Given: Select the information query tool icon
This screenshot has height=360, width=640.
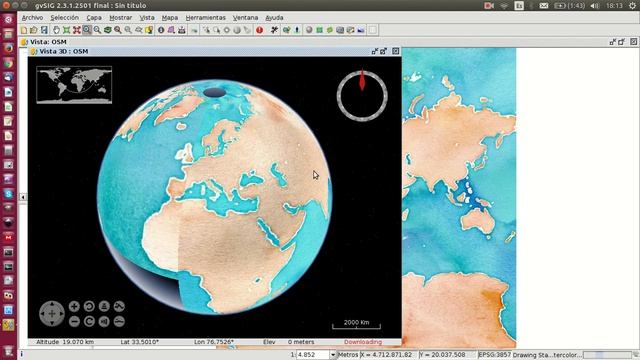Looking at the screenshot, I should click(x=161, y=30).
